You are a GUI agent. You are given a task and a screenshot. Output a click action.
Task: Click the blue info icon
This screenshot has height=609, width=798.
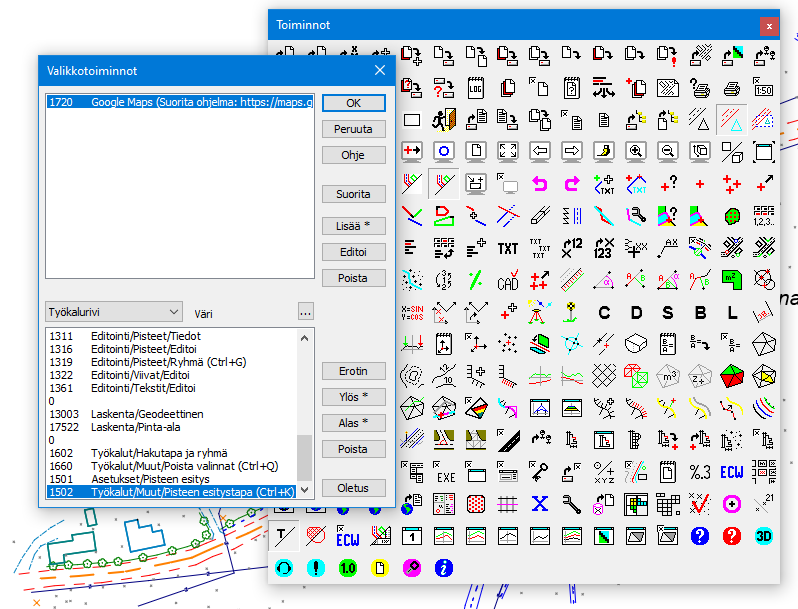point(443,567)
